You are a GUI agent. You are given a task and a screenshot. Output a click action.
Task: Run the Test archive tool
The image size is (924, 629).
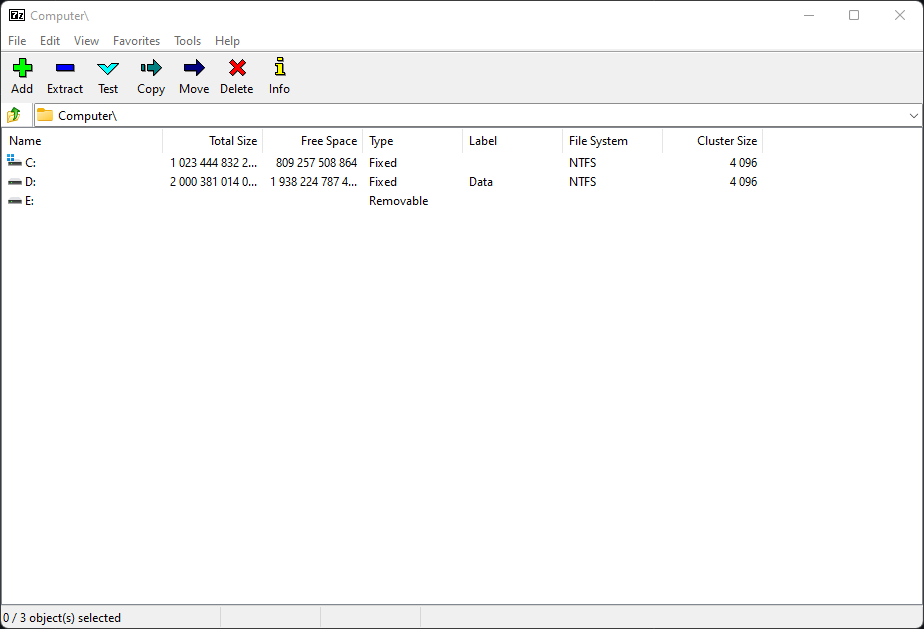pos(108,69)
